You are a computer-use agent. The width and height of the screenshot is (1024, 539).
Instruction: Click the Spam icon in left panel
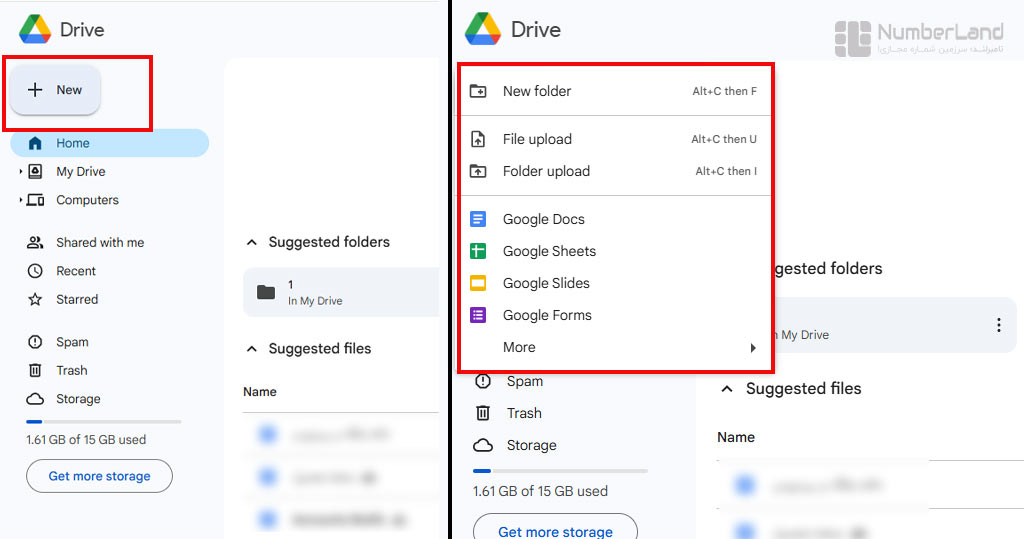pyautogui.click(x=35, y=342)
